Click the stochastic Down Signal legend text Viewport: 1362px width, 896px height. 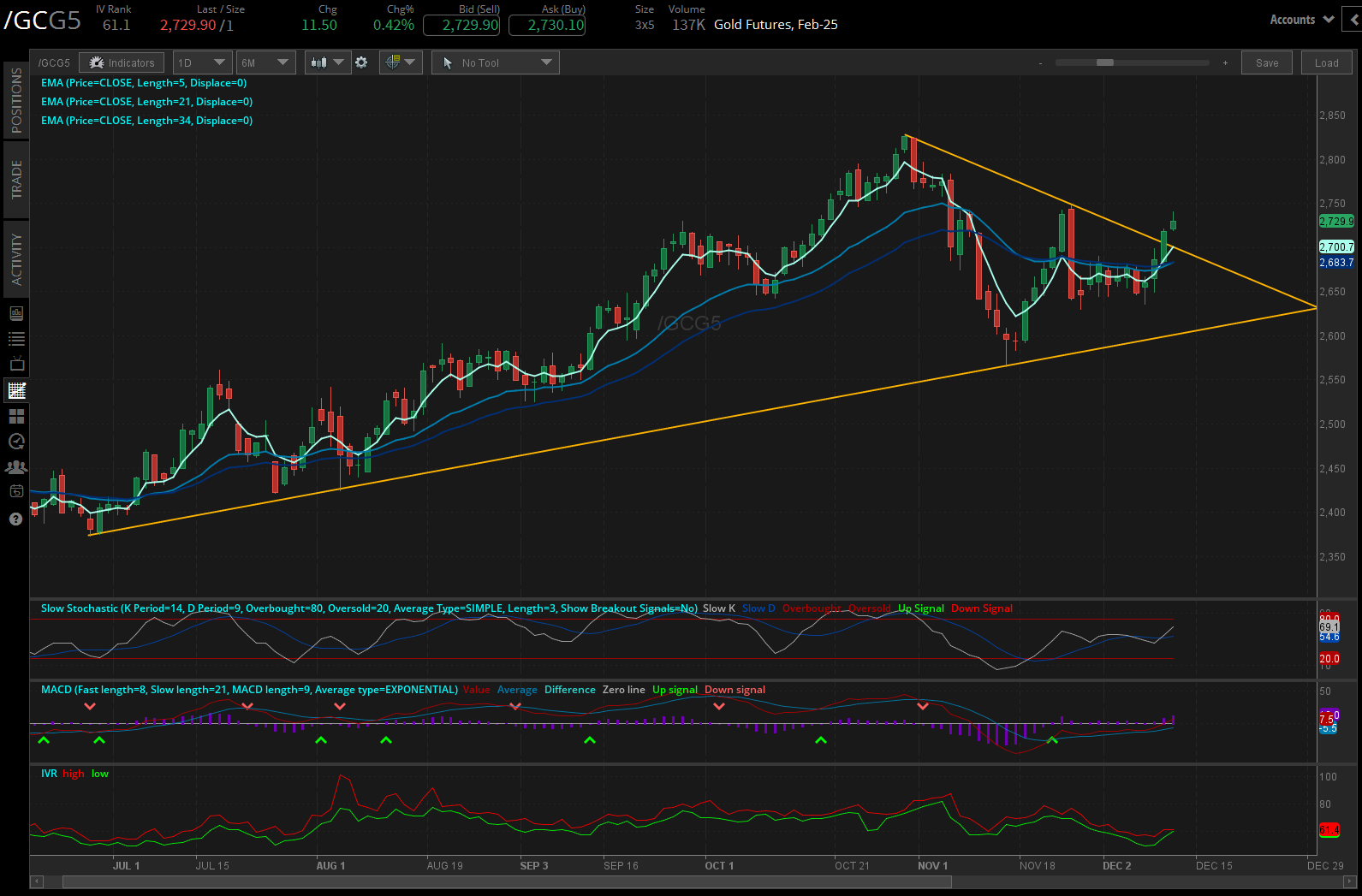(x=982, y=608)
